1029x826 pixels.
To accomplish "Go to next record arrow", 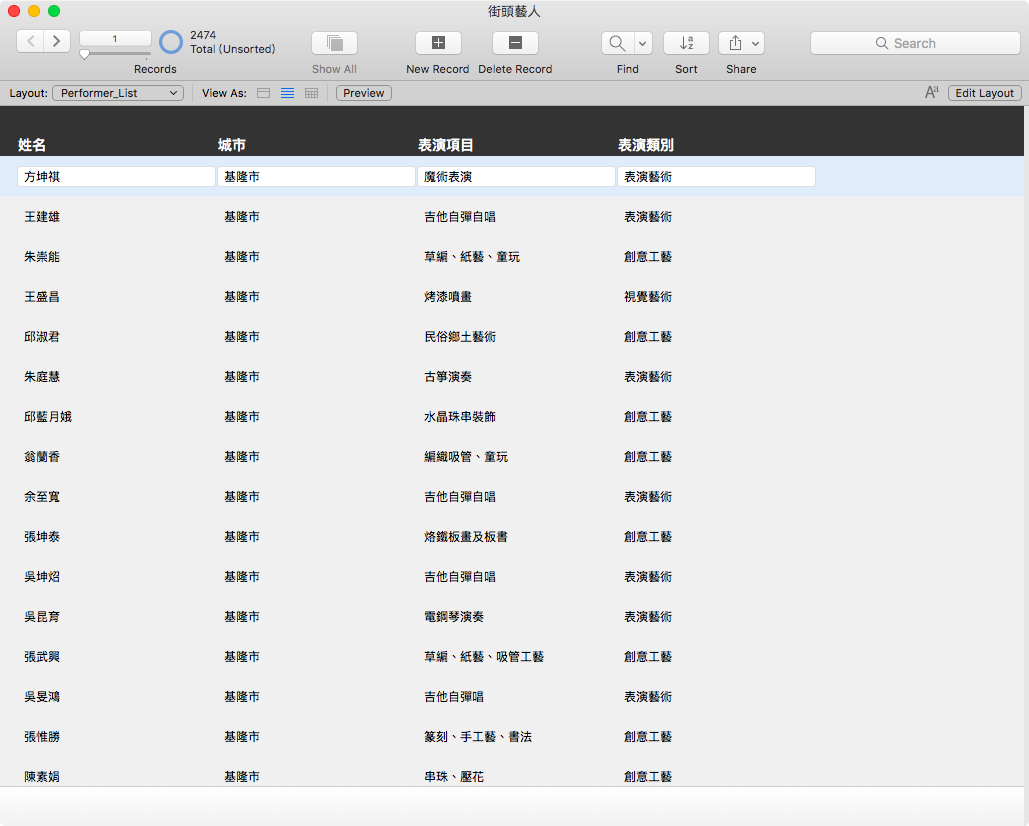I will pos(57,41).
